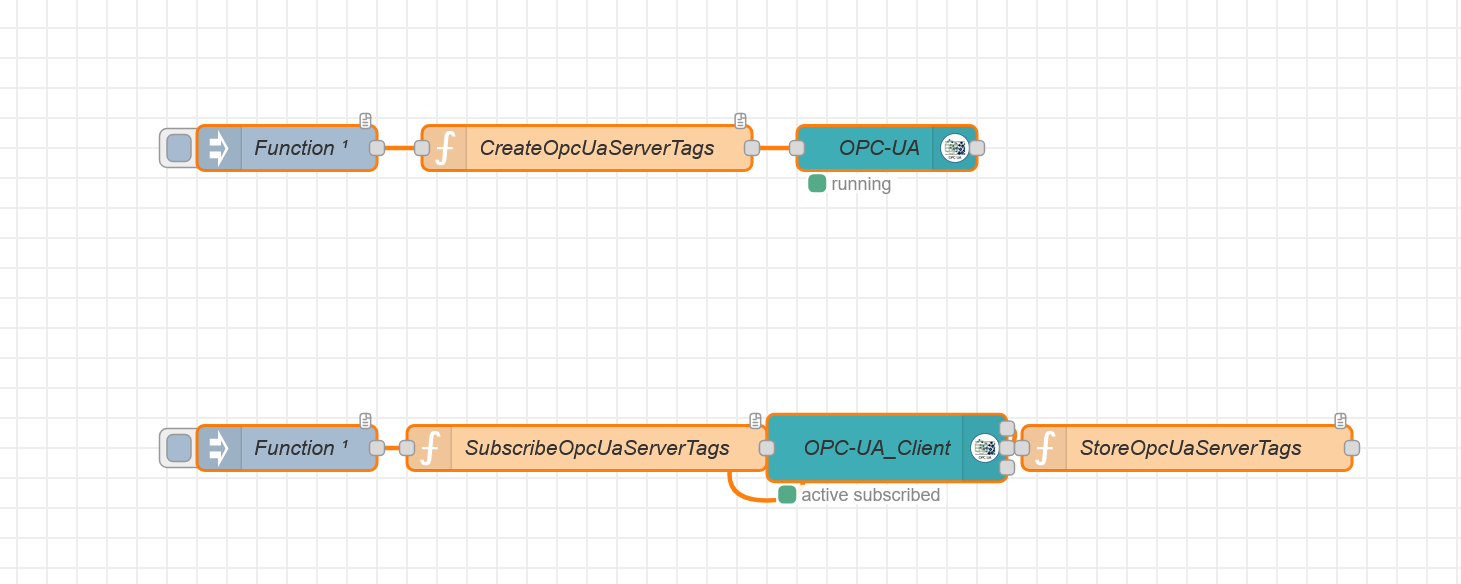
Task: Click the arrow icon on the top inject node
Action: (x=218, y=148)
